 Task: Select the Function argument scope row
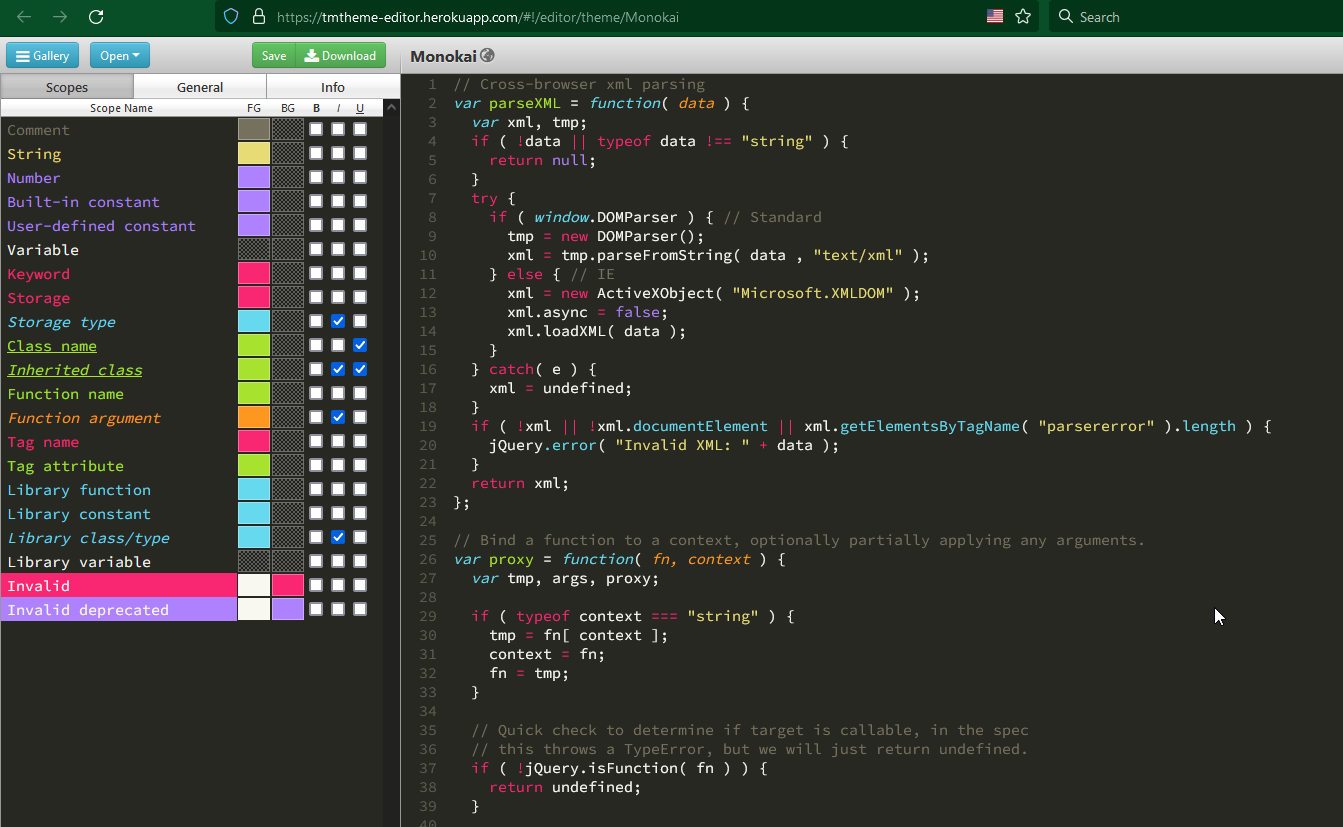[x=84, y=418]
